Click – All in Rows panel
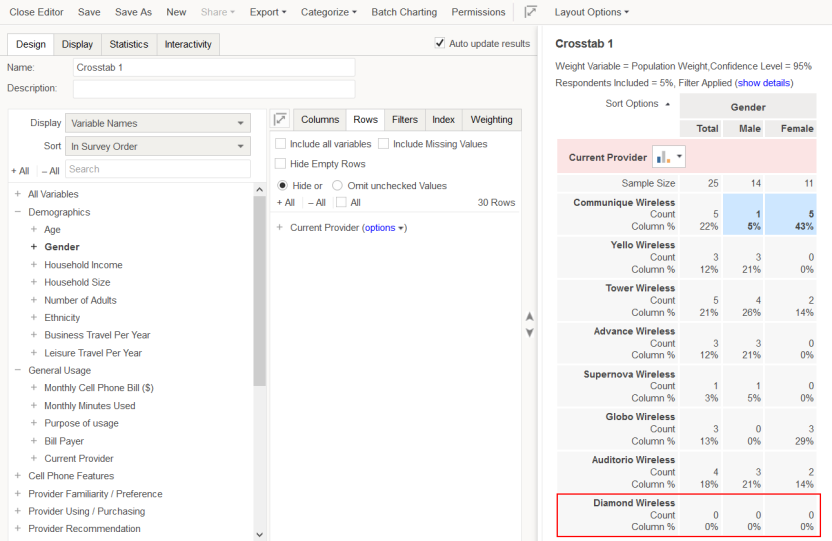This screenshot has height=541, width=832. (317, 202)
